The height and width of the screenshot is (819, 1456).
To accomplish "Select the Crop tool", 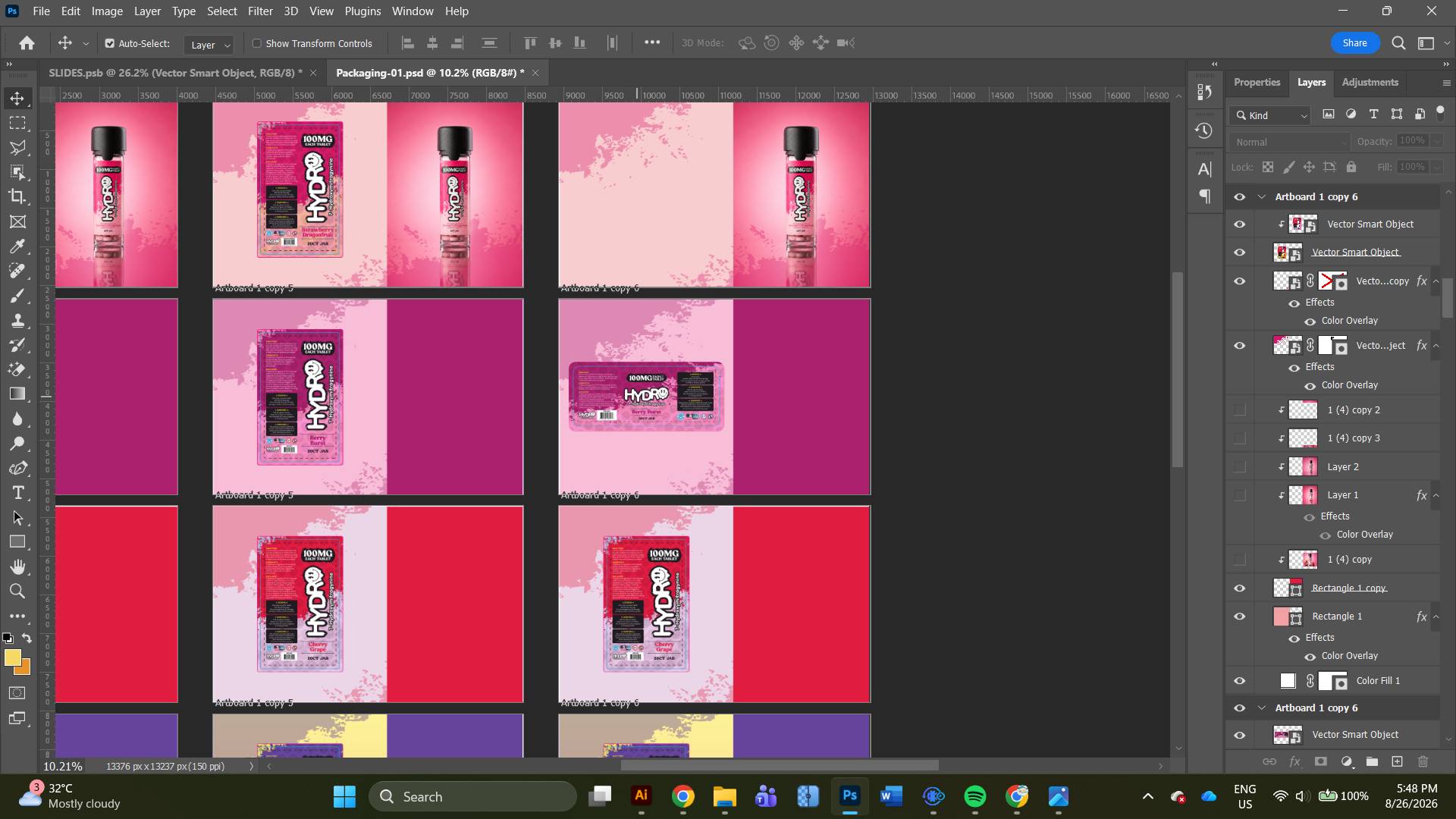I will pyautogui.click(x=17, y=197).
